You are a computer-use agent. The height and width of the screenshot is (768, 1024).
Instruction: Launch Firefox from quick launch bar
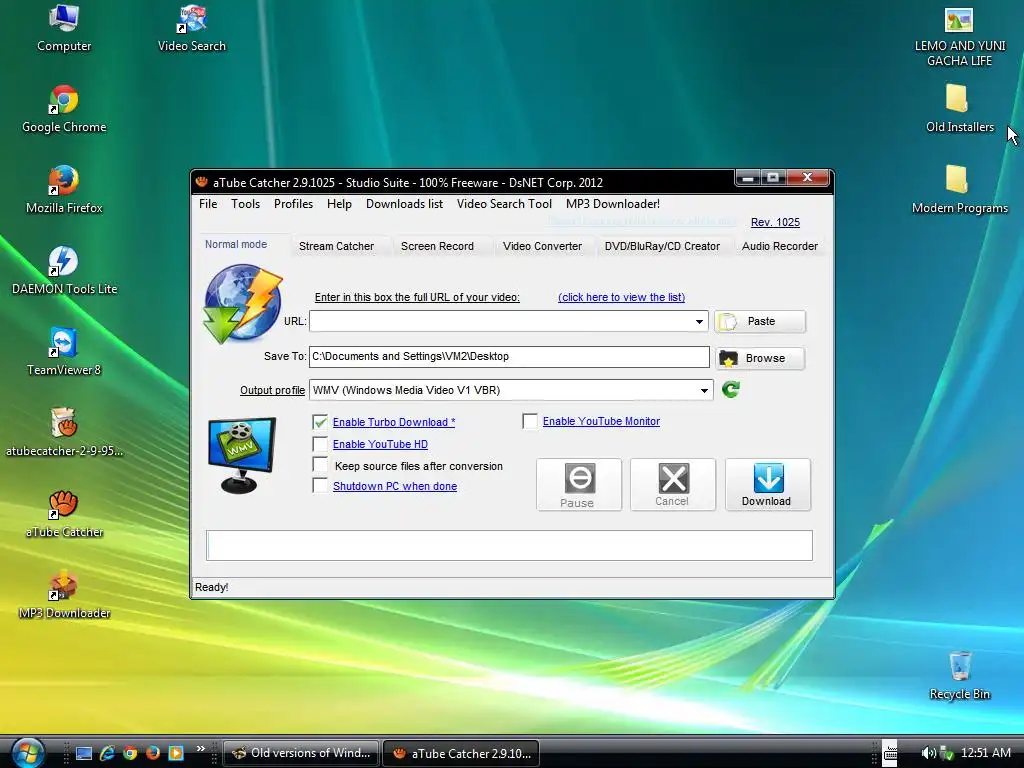click(x=153, y=753)
